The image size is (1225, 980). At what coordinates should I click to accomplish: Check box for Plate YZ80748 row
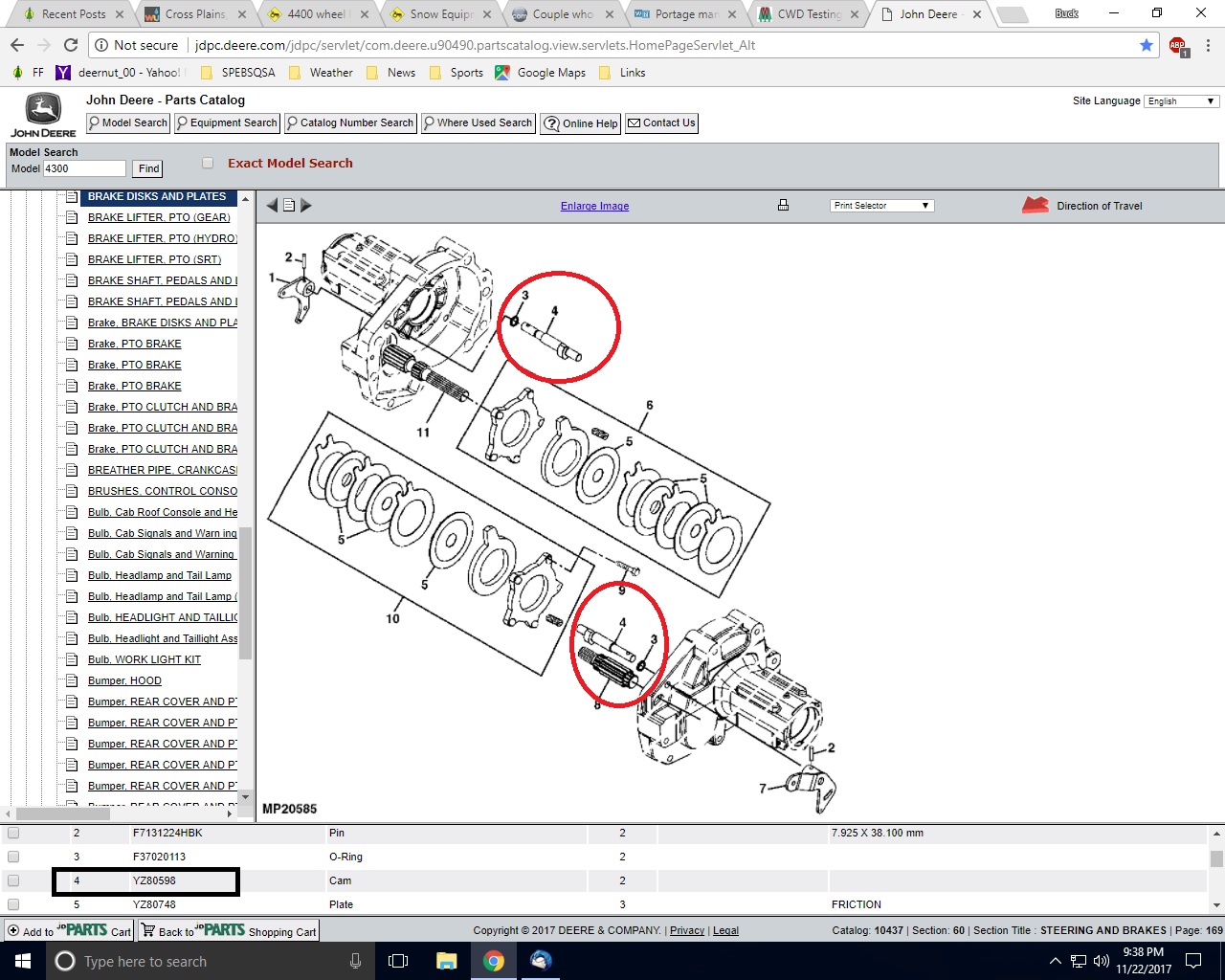(13, 904)
